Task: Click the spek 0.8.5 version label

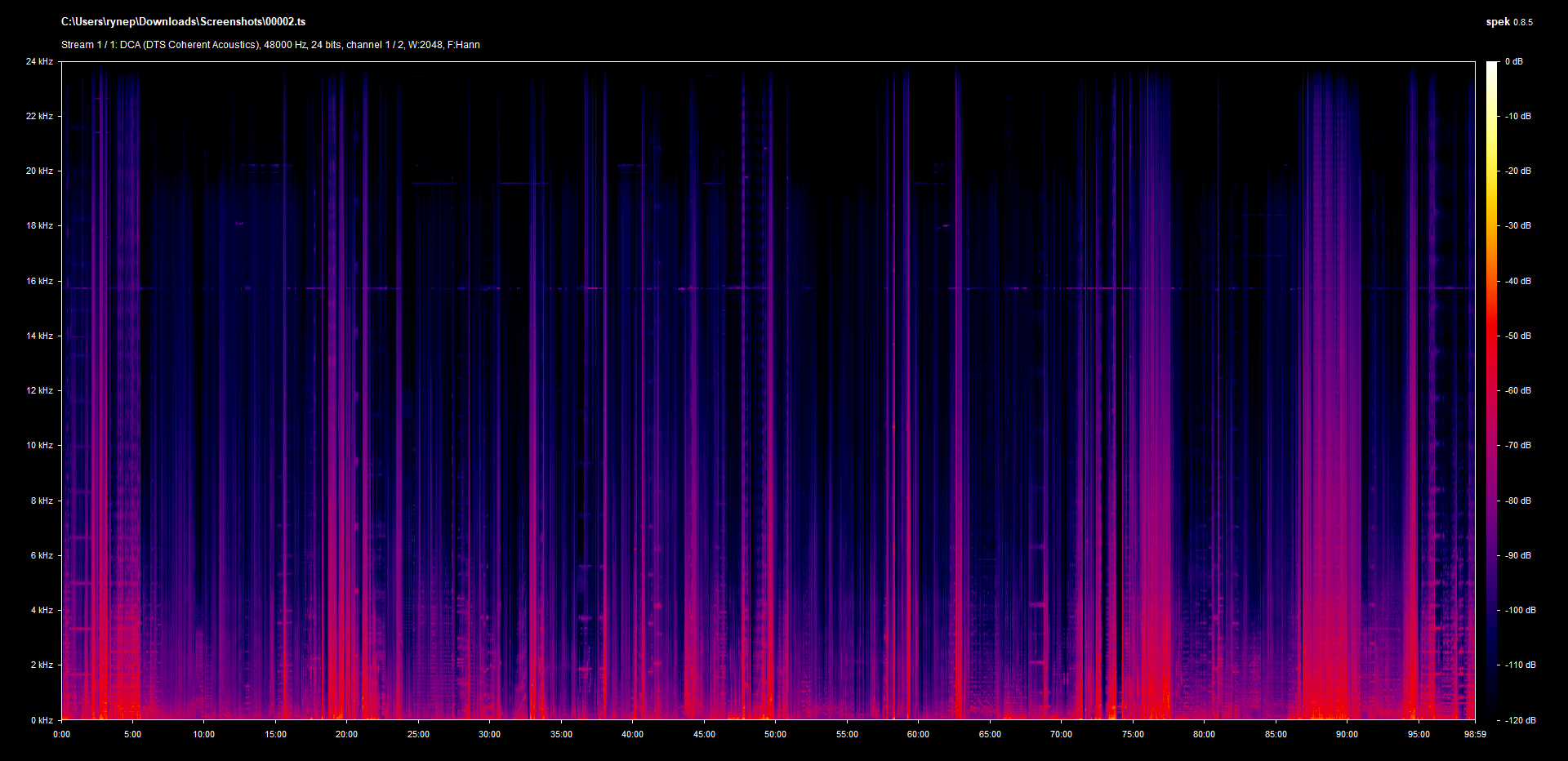Action: click(x=1508, y=22)
